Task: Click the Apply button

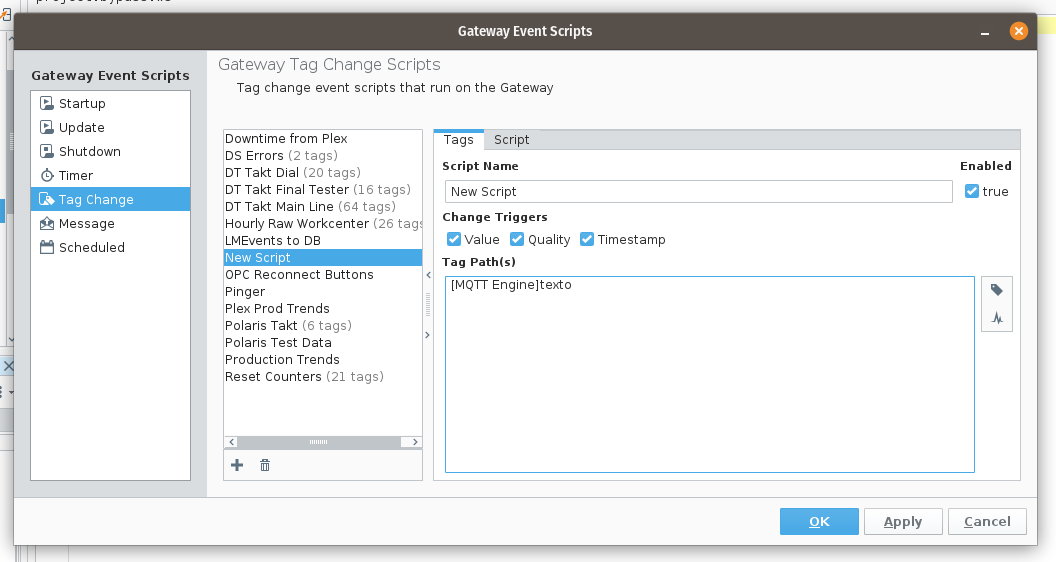Action: coord(903,521)
